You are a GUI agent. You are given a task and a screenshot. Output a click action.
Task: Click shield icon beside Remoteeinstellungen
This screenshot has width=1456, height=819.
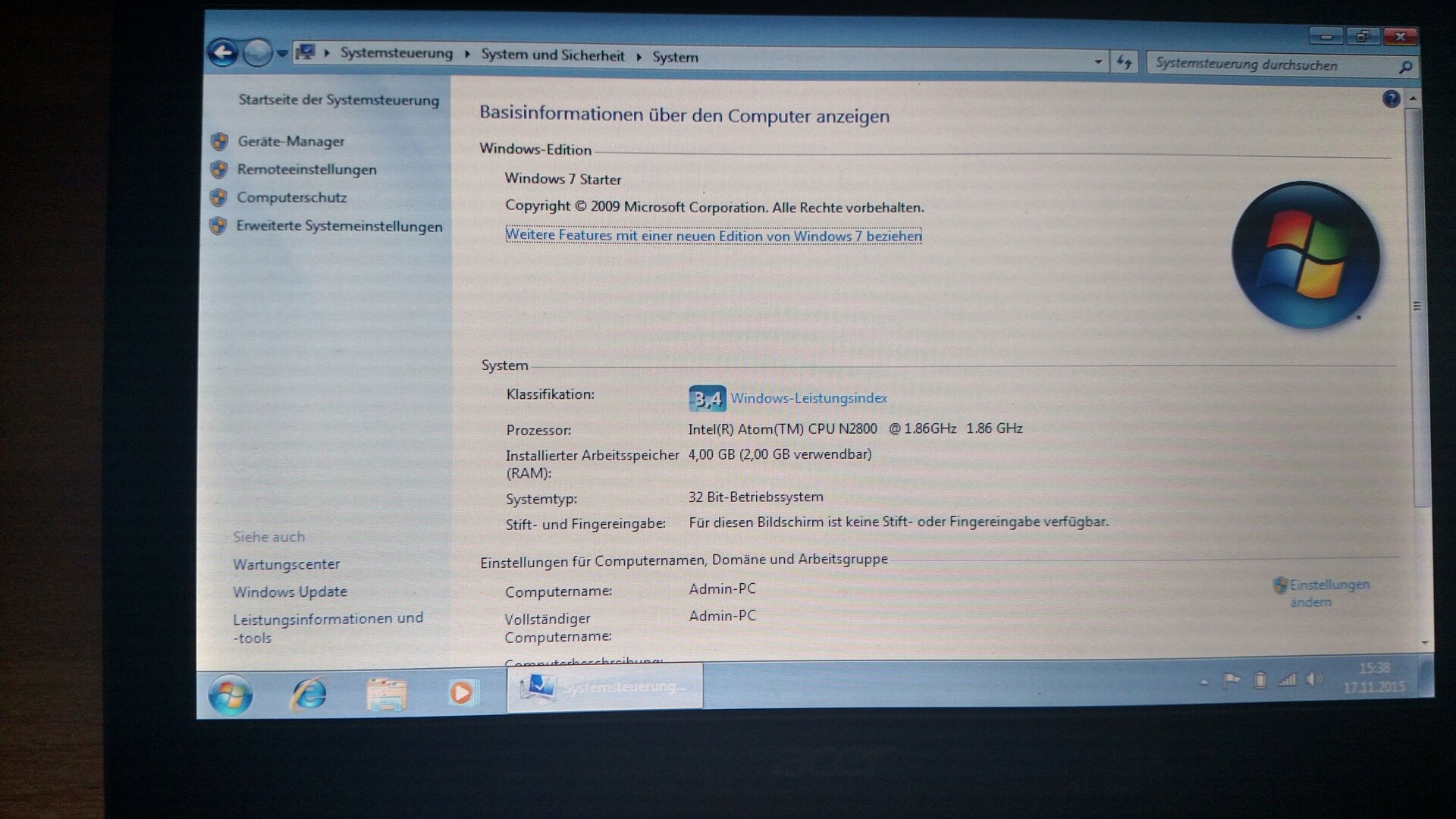pos(219,169)
